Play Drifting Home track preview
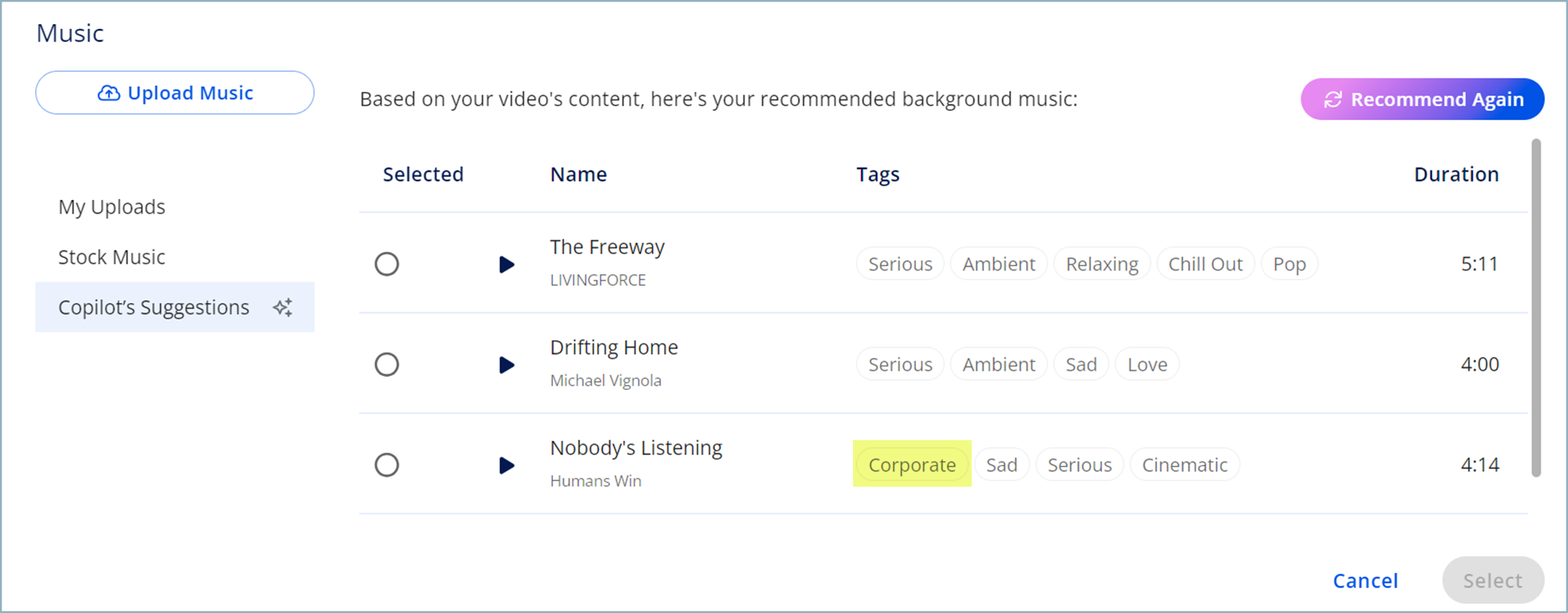The width and height of the screenshot is (1568, 613). [x=506, y=364]
